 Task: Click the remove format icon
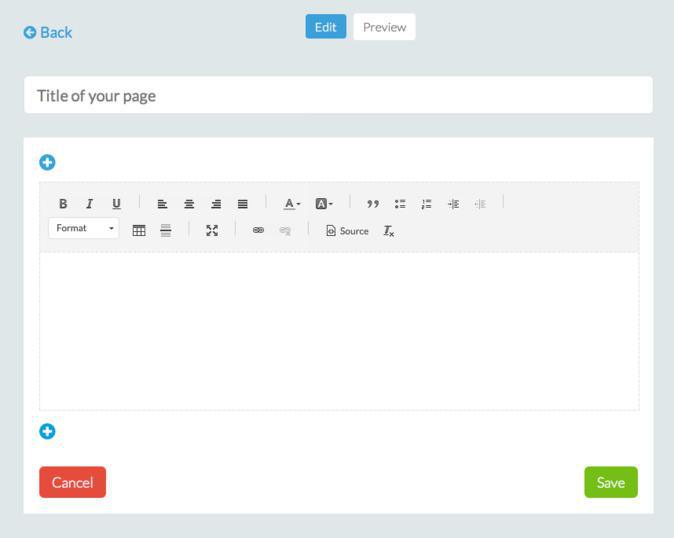389,231
